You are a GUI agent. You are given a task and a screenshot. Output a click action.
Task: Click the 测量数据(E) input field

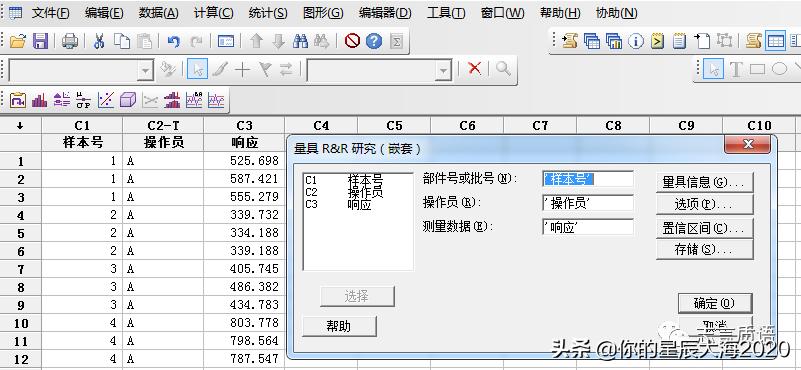[x=587, y=227]
